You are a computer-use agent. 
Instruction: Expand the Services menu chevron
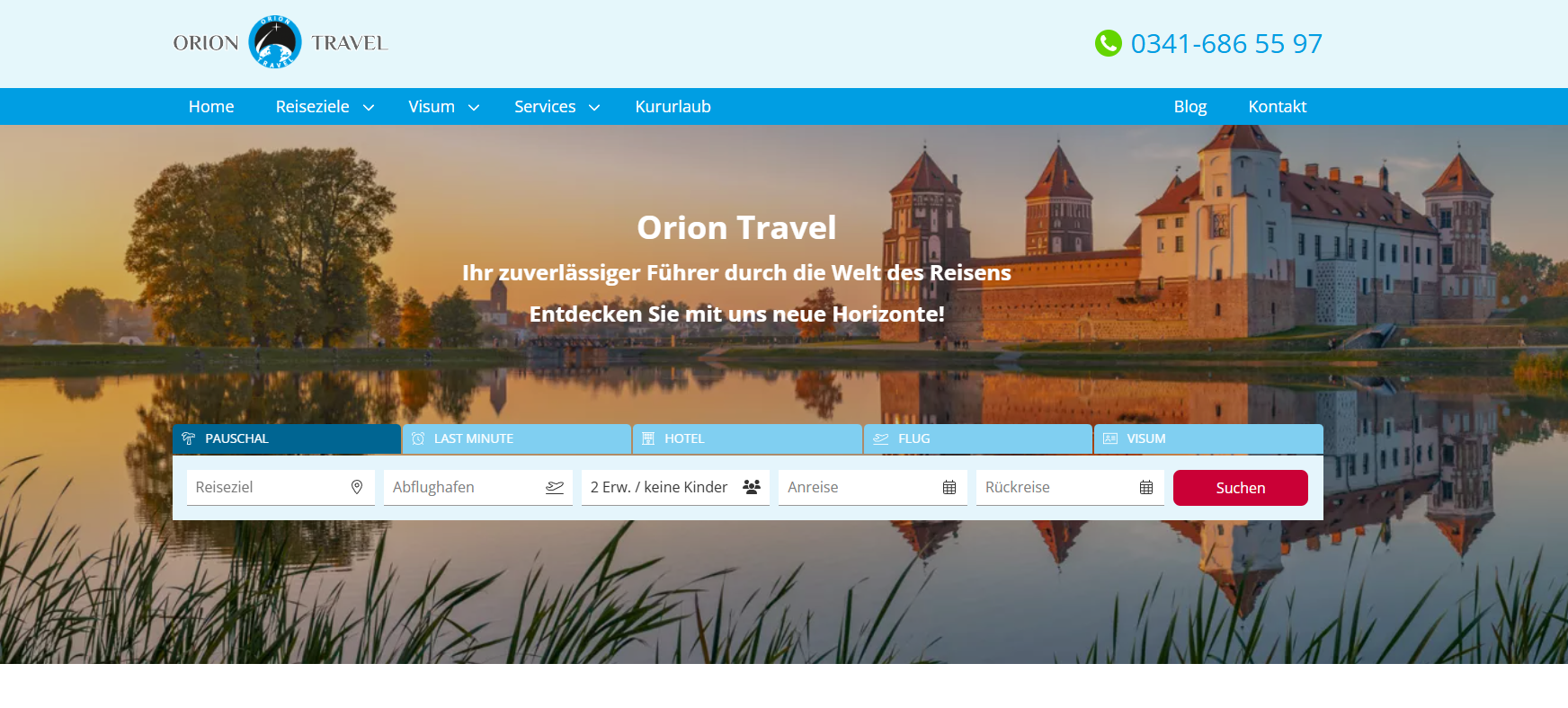click(x=594, y=108)
